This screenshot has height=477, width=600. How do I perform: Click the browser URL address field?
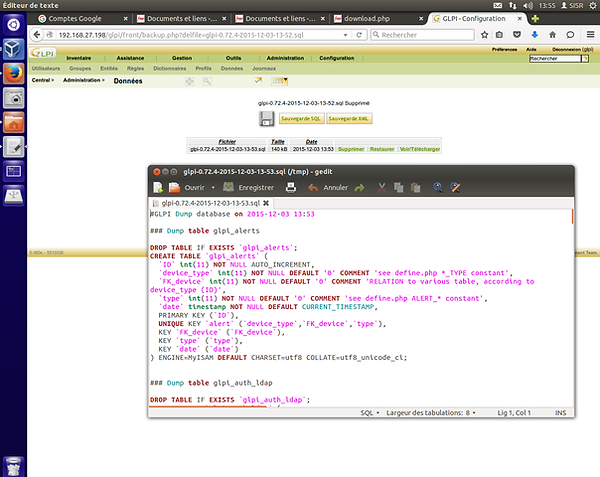199,35
